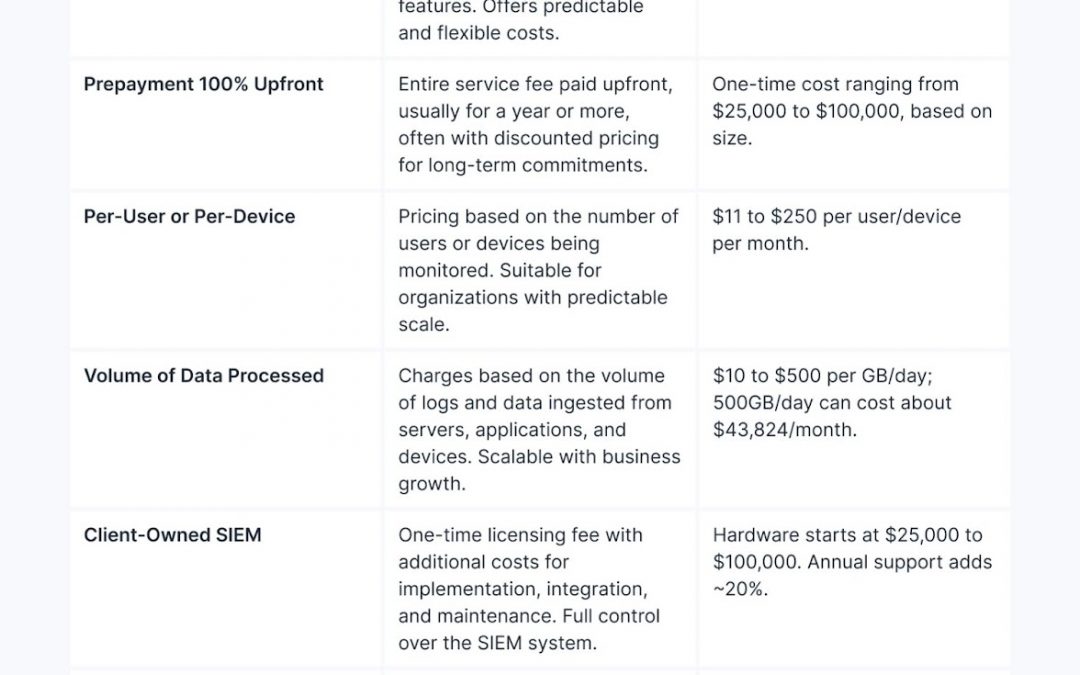Click the Full control over the SIEM system text
The width and height of the screenshot is (1080, 675).
point(529,630)
